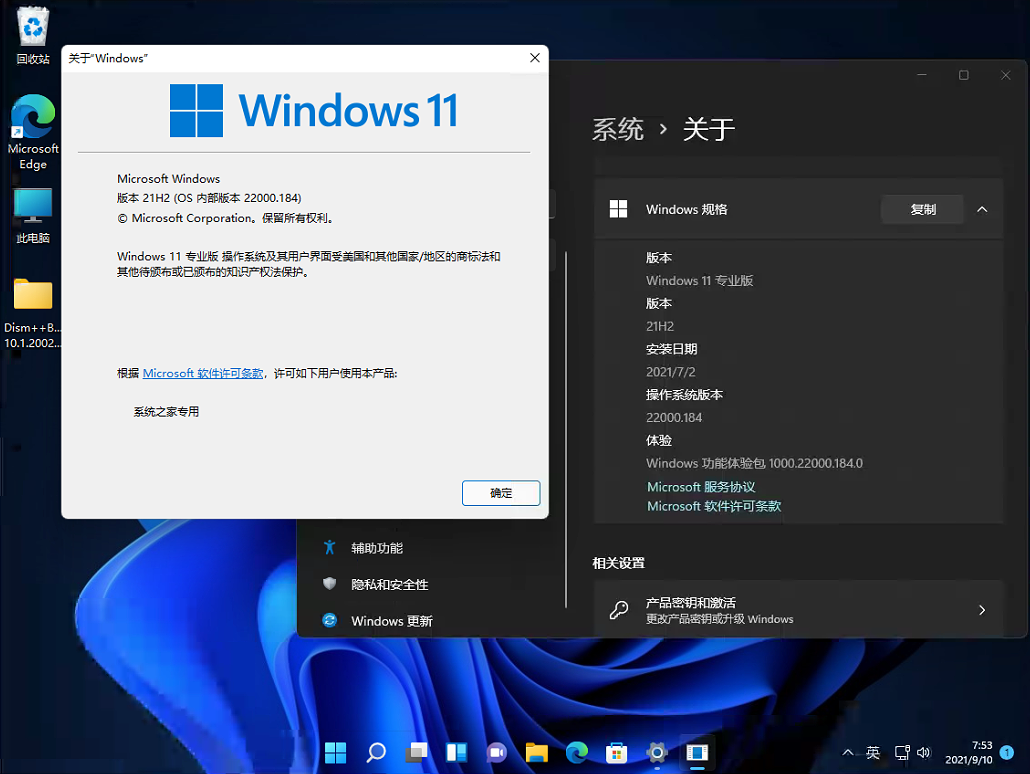This screenshot has width=1030, height=774.
Task: Click 2021/7/2 install date value
Action: (670, 373)
